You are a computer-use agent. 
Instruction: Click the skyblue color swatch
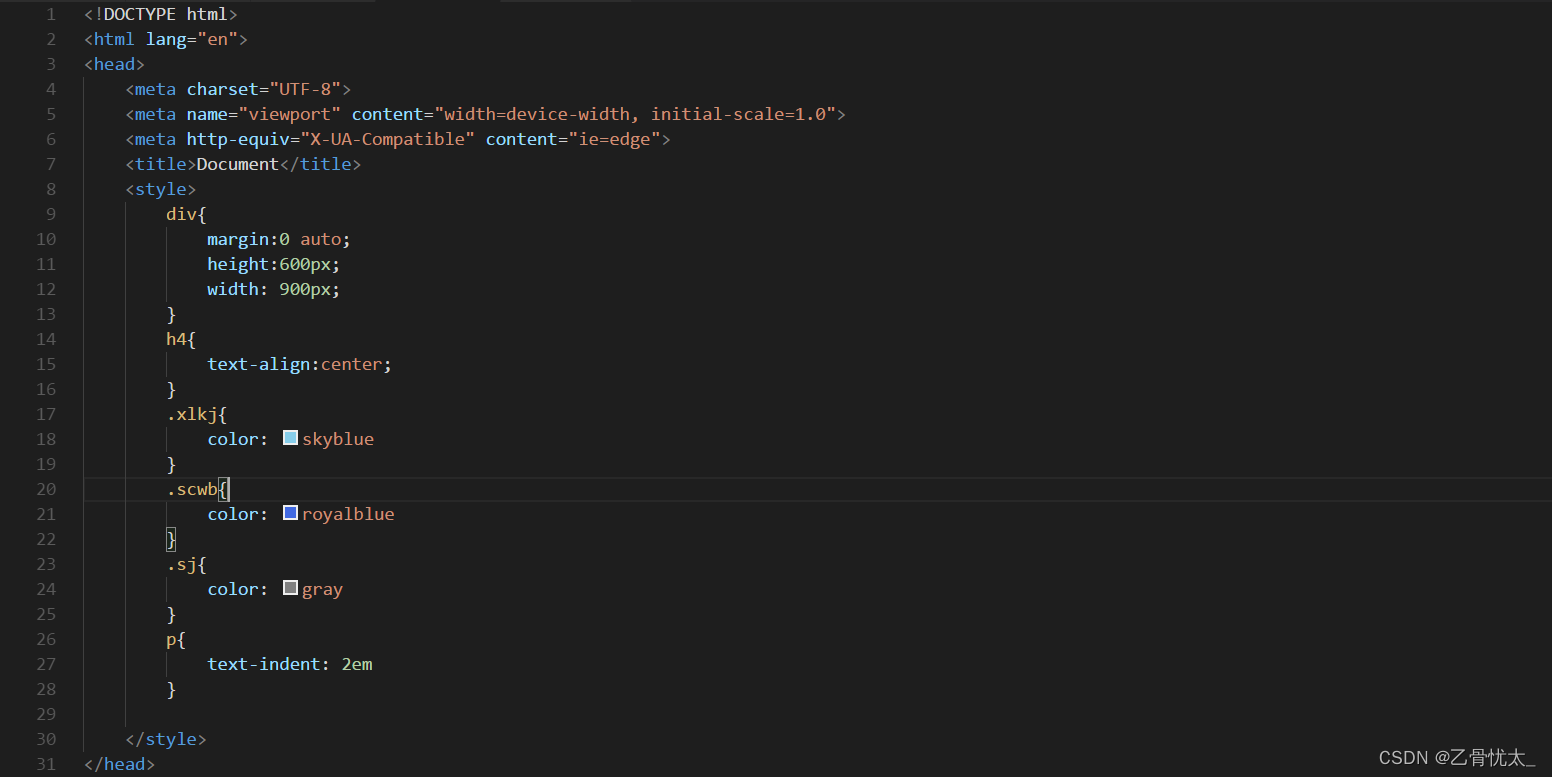(290, 438)
